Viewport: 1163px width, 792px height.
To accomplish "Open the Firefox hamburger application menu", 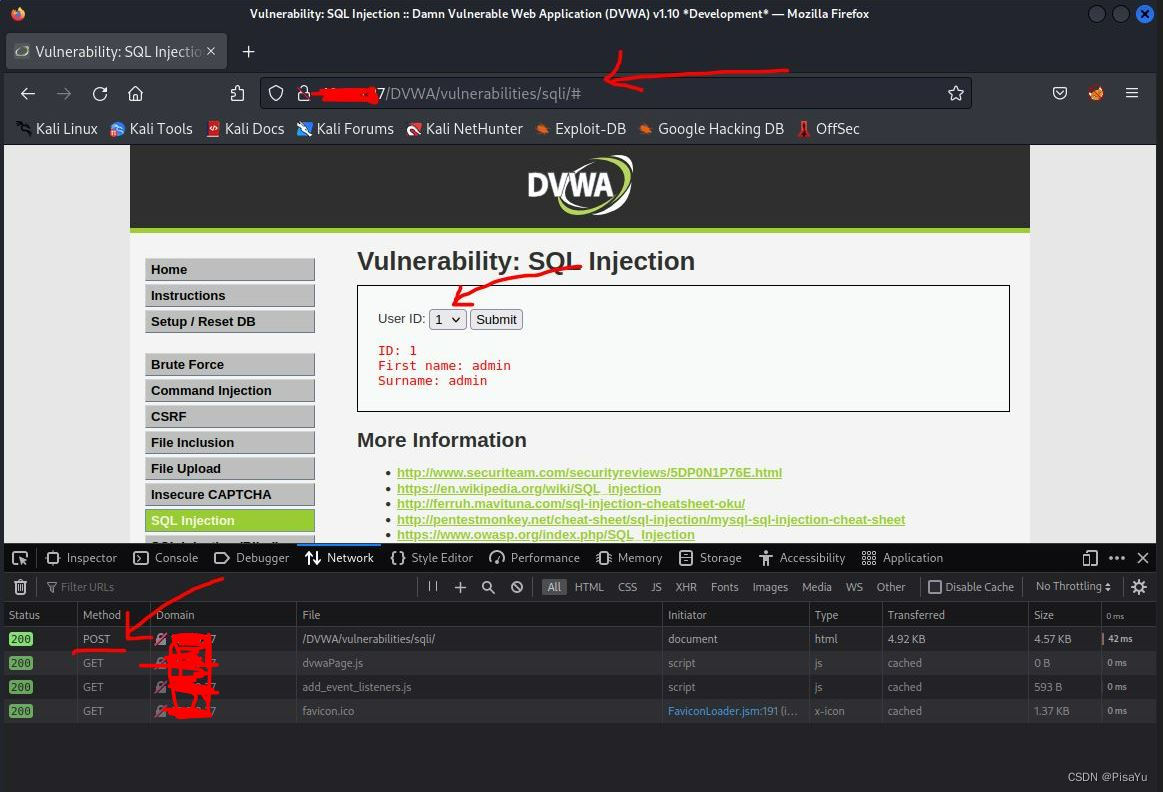I will point(1132,93).
